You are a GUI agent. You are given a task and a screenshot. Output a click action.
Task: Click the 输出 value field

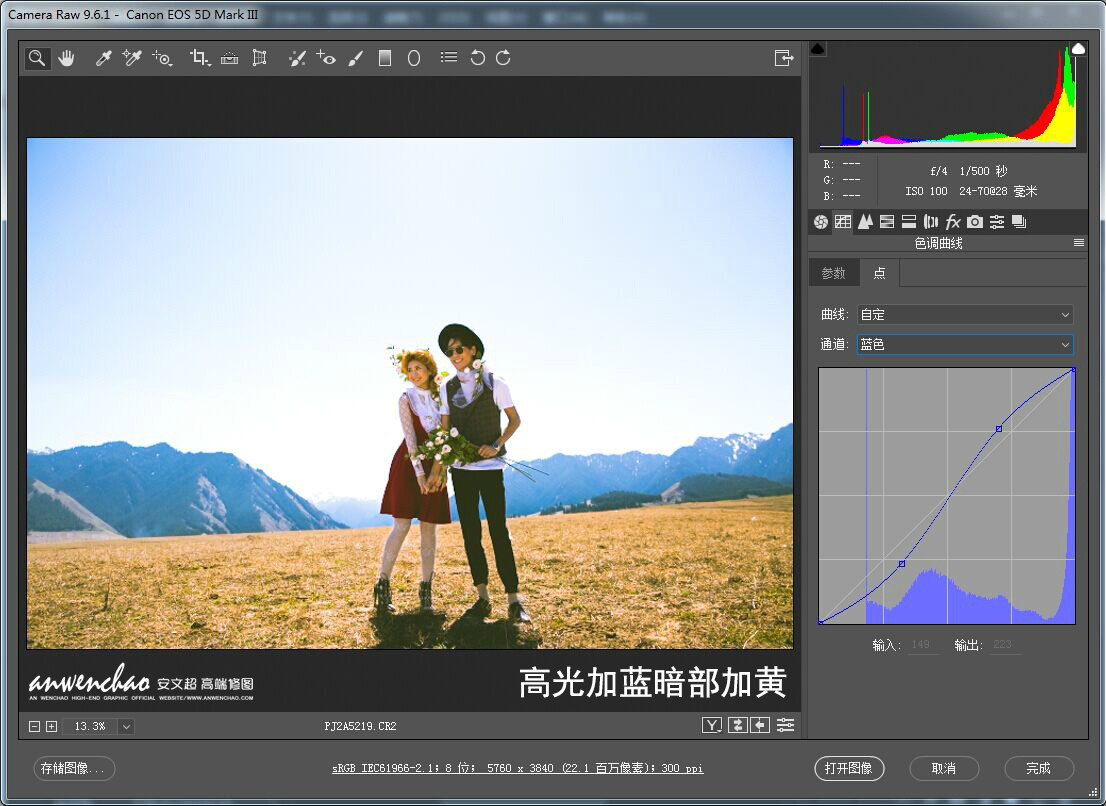coord(1004,645)
